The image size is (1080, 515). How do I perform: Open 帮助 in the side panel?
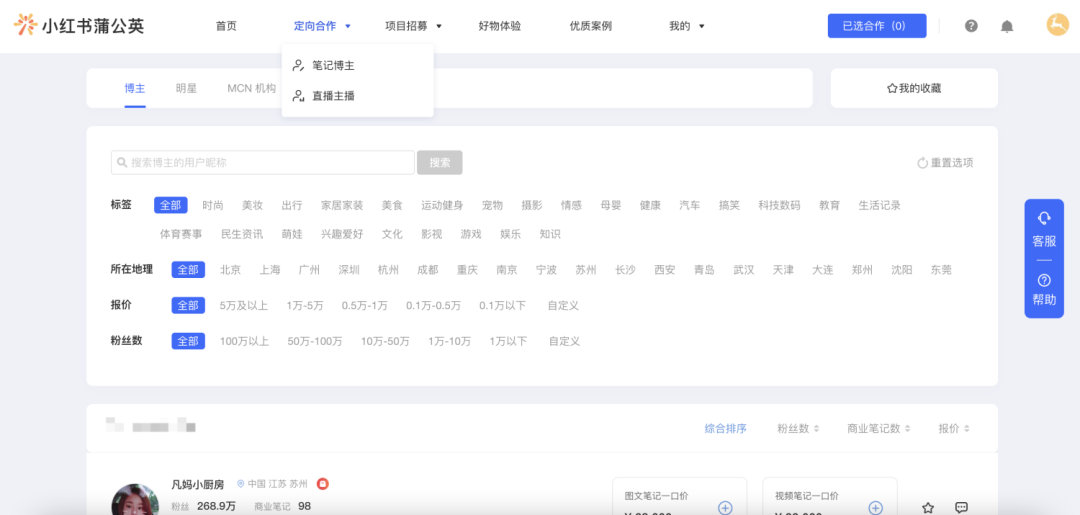(x=1044, y=290)
